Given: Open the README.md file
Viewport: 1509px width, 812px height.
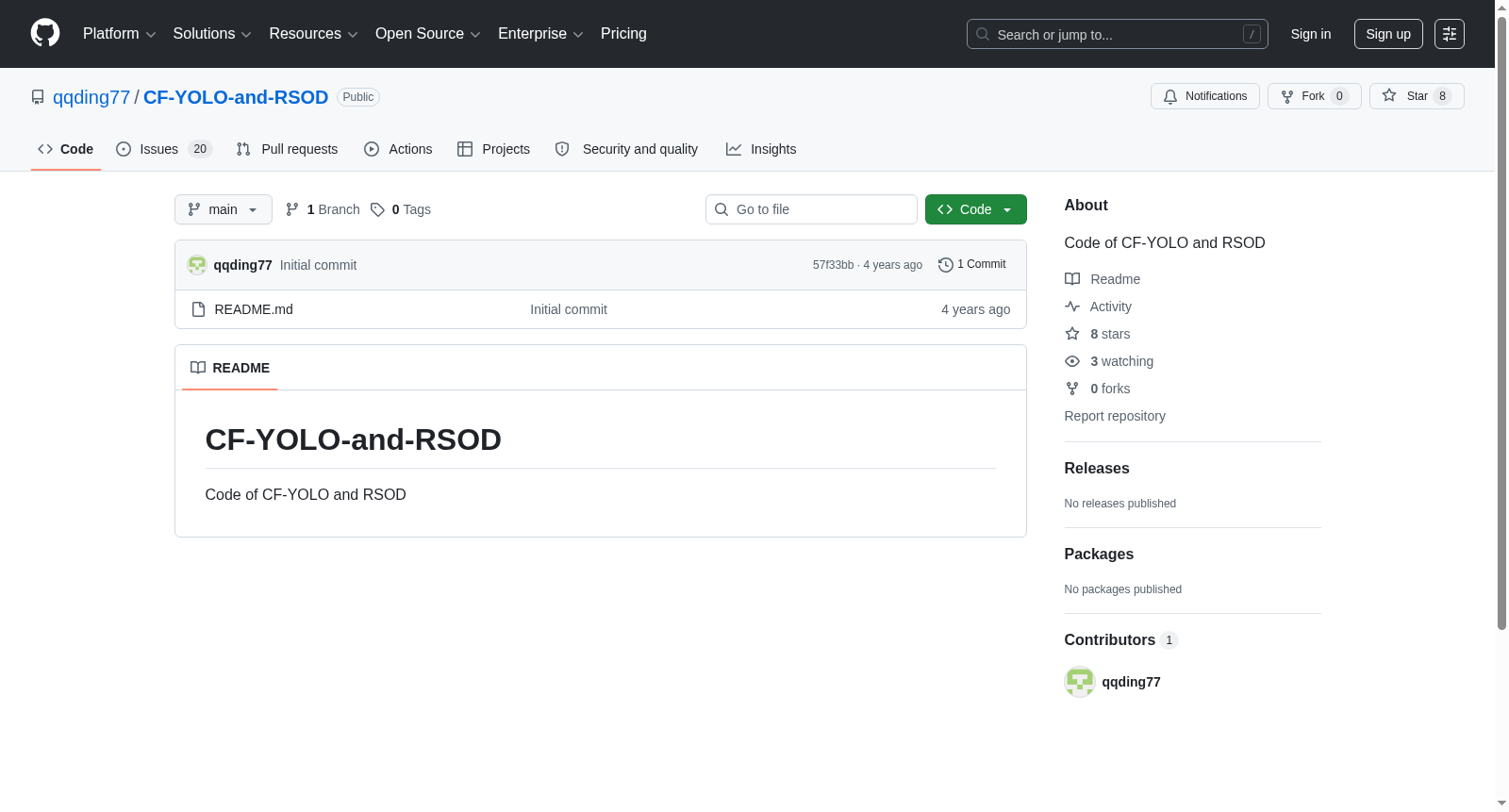Looking at the screenshot, I should click(x=254, y=309).
